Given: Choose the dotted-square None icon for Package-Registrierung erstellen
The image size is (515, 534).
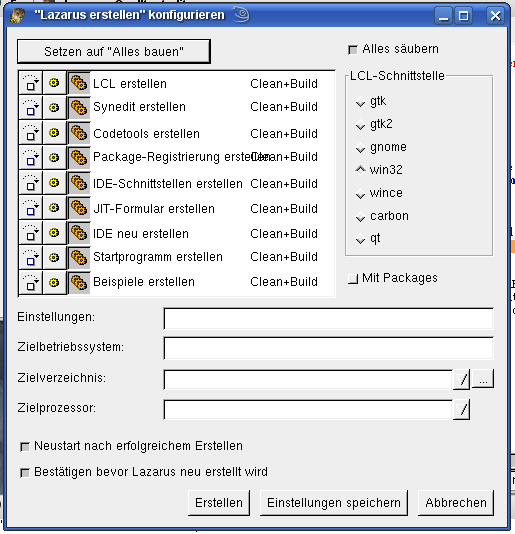Looking at the screenshot, I should point(30,158).
